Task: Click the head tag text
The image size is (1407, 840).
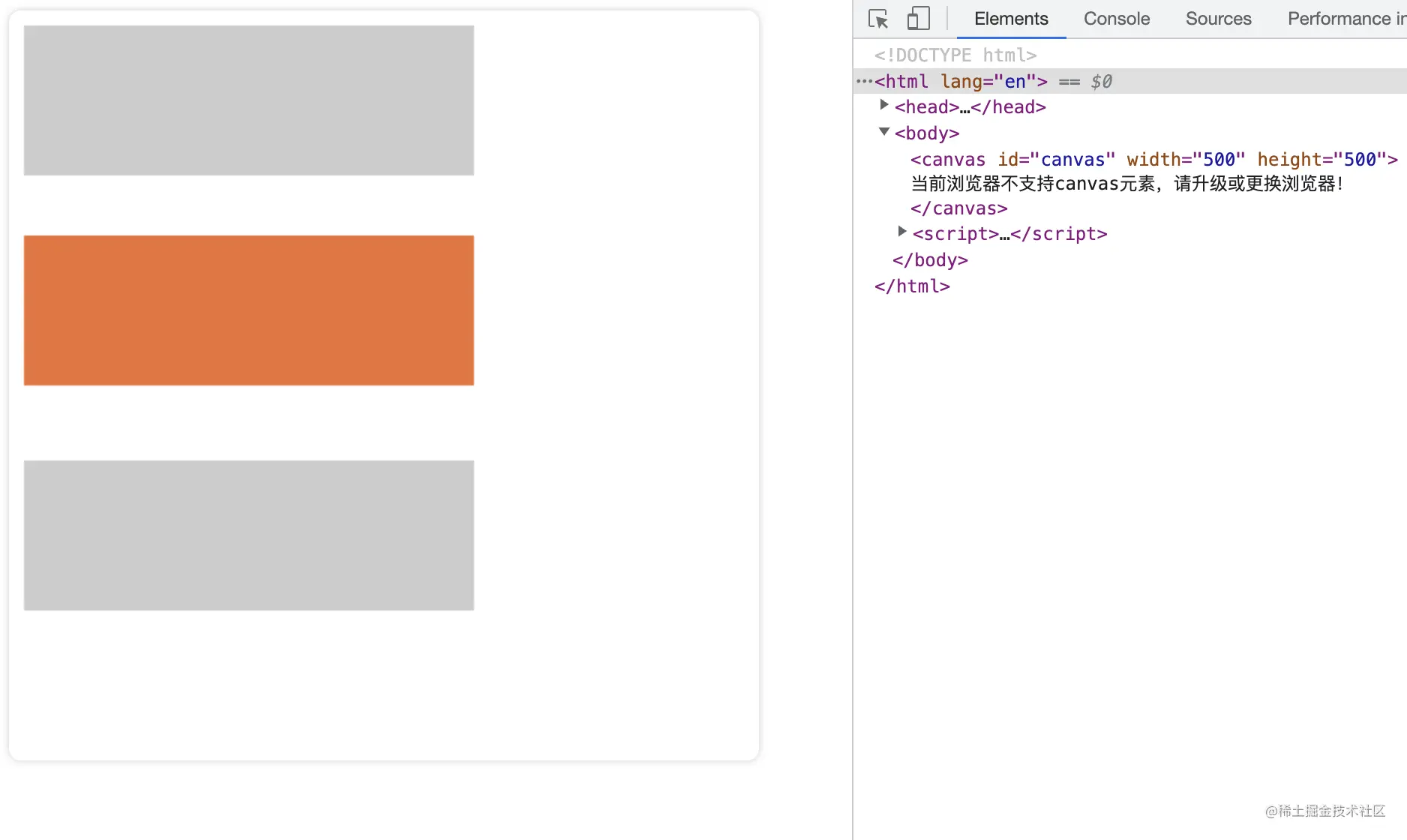Action: 970,107
